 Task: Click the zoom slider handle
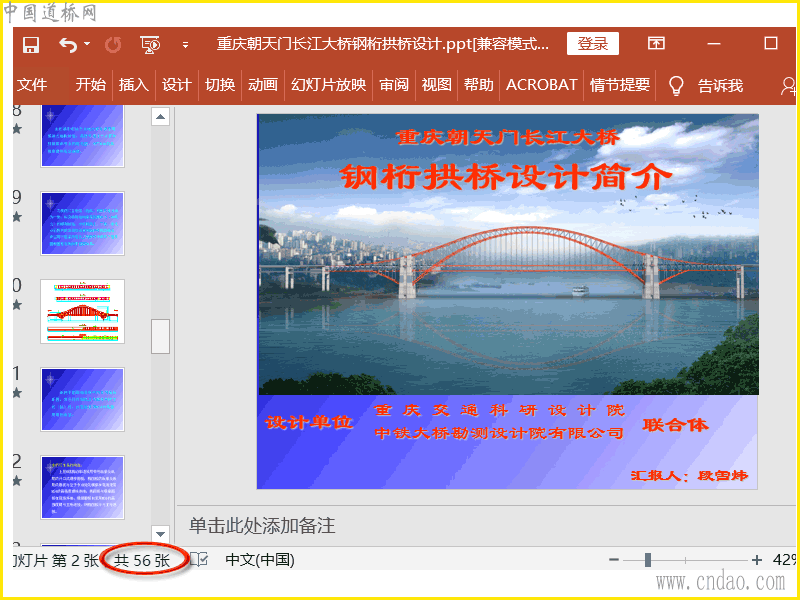[647, 560]
